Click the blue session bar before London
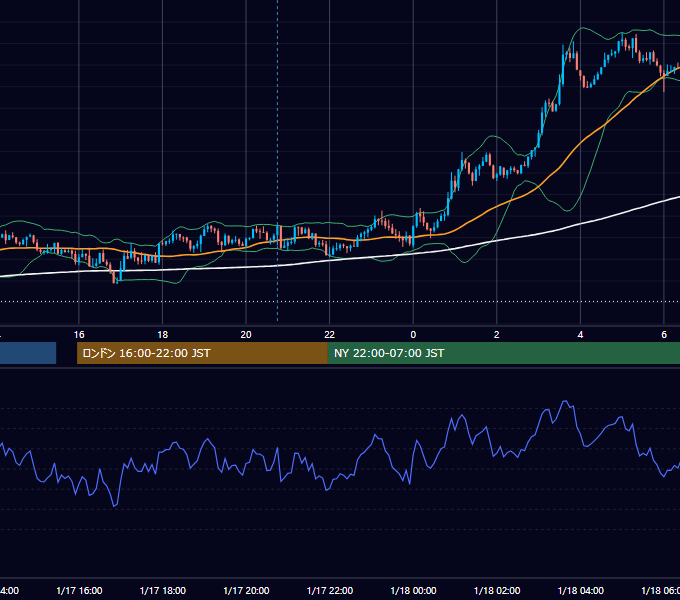Image resolution: width=680 pixels, height=600 pixels. click(x=28, y=353)
